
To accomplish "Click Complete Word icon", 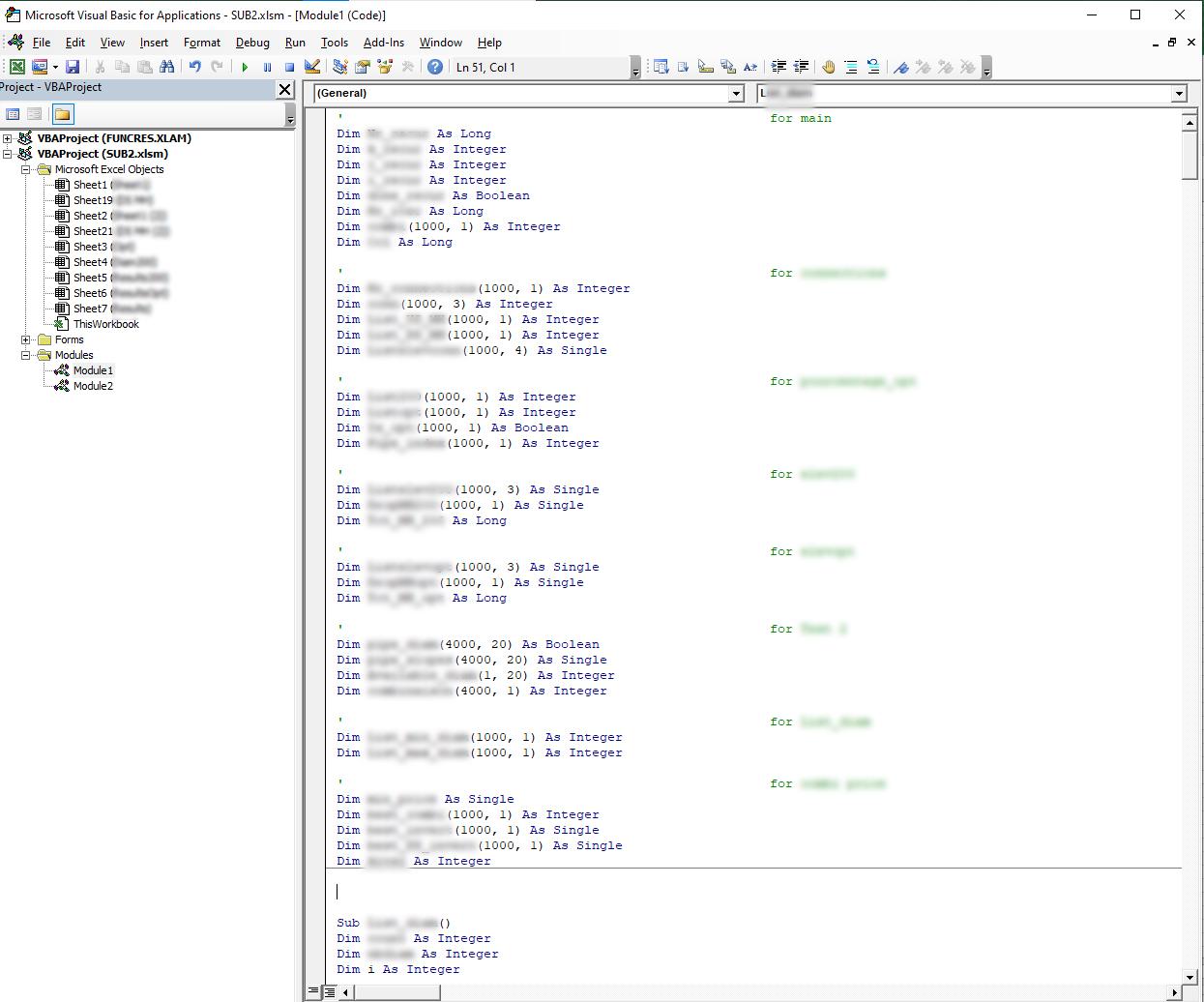I will point(750,67).
